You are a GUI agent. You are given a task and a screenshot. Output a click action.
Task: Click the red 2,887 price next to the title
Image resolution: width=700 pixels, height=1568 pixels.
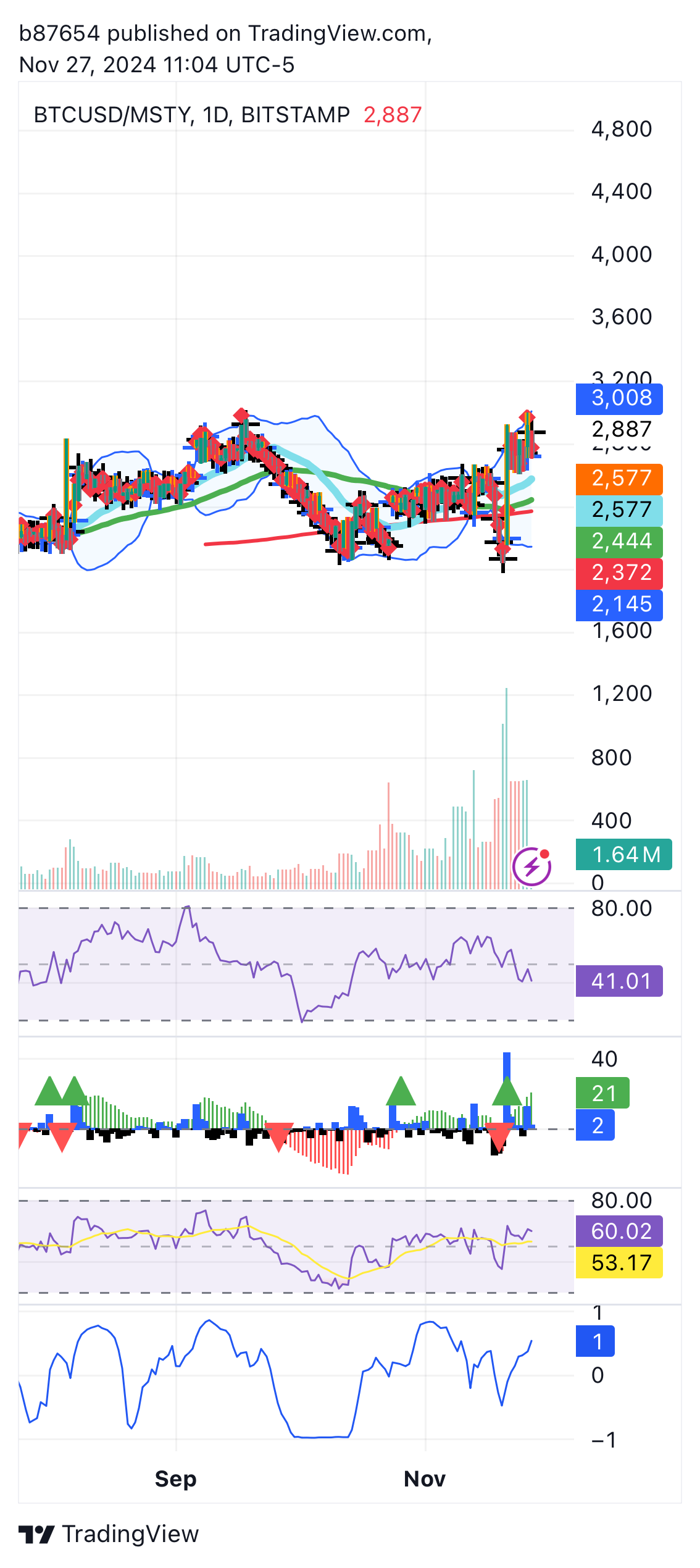(x=393, y=115)
